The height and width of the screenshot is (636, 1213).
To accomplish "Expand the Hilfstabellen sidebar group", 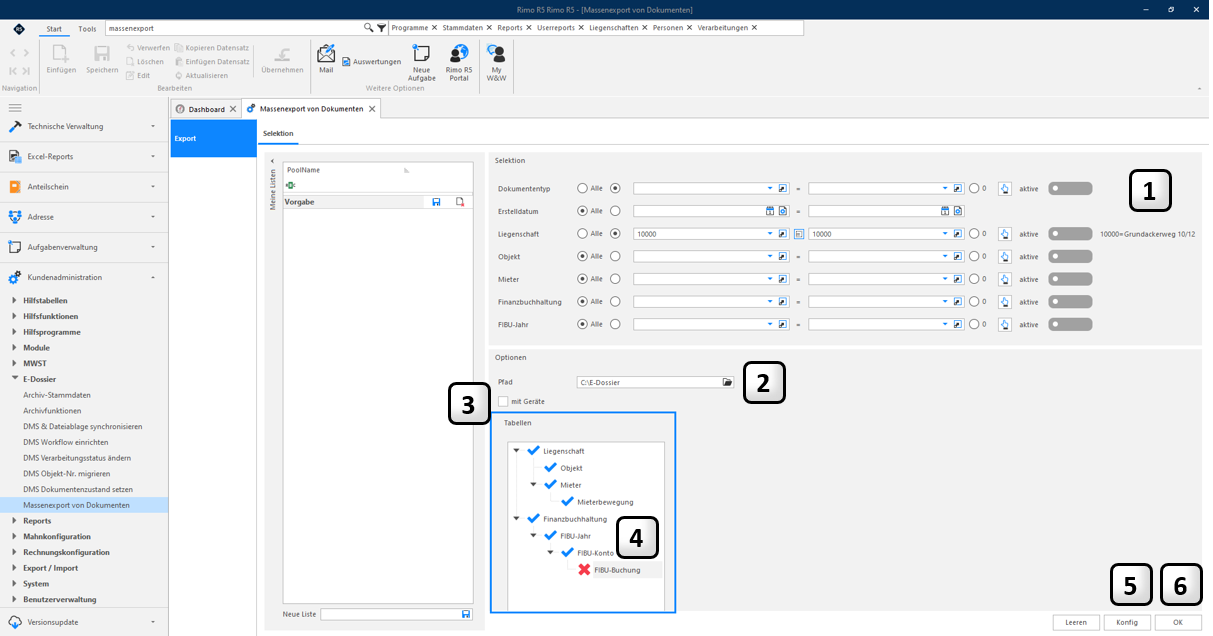I will (14, 301).
